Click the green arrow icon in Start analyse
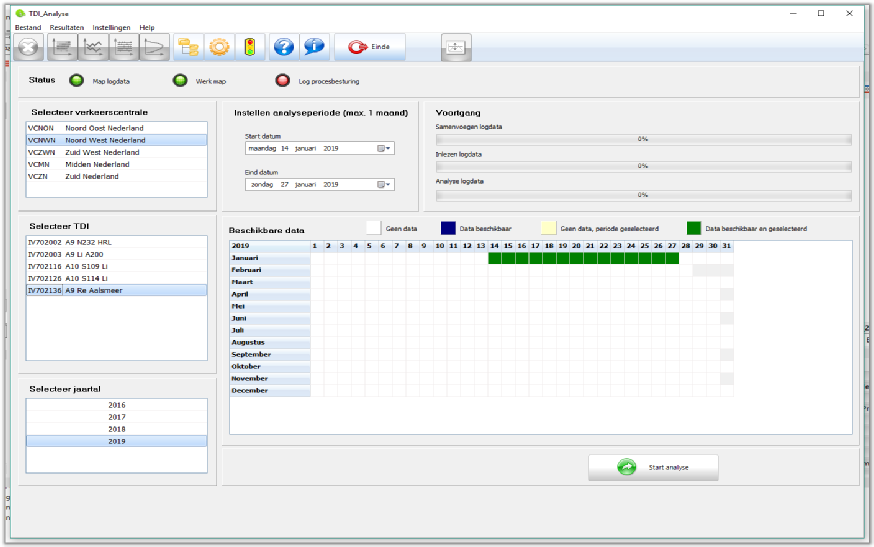 coord(627,467)
